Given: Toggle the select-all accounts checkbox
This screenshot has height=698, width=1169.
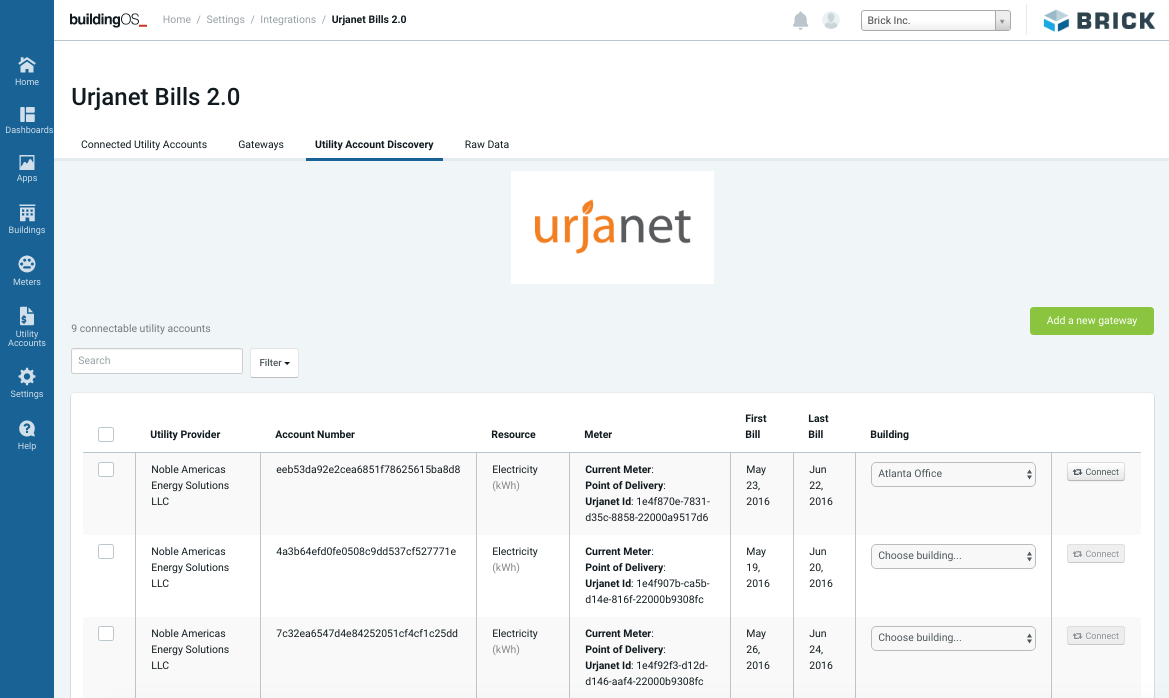Looking at the screenshot, I should (106, 435).
